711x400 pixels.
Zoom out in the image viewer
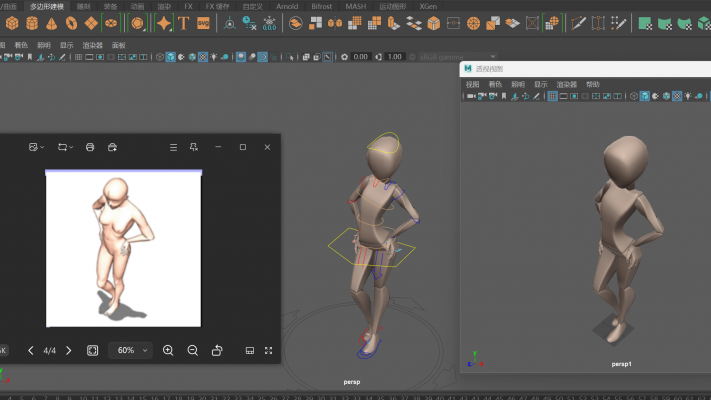pyautogui.click(x=193, y=351)
